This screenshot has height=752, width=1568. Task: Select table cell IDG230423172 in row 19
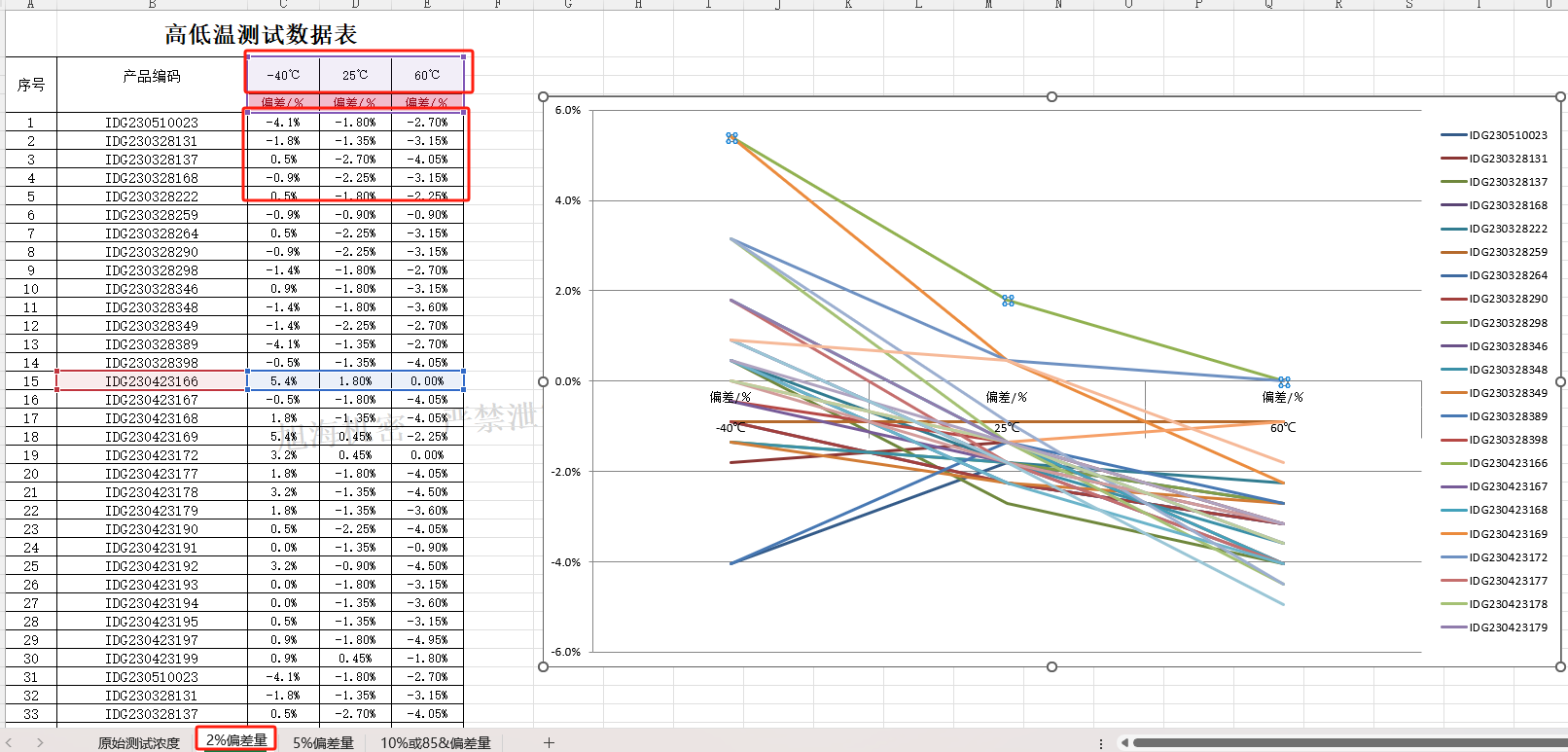click(x=152, y=455)
